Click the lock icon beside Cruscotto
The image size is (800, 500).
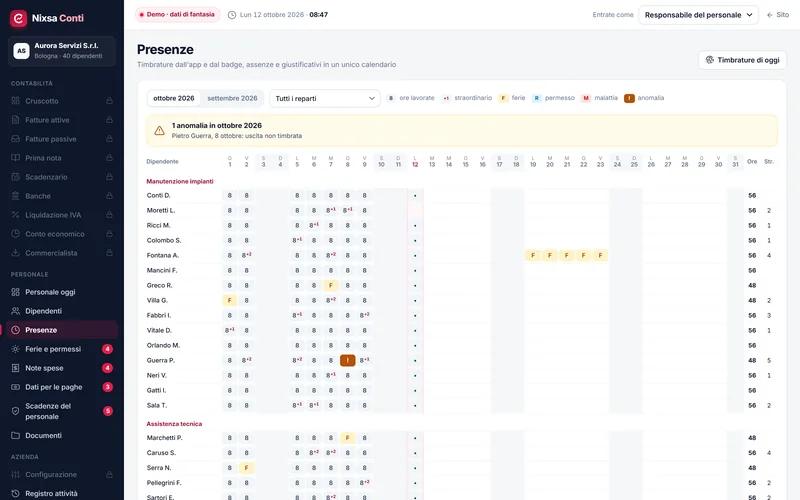109,101
